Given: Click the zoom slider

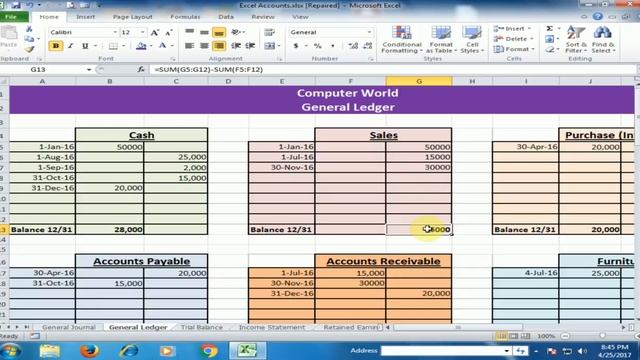Looking at the screenshot, I should tap(602, 336).
